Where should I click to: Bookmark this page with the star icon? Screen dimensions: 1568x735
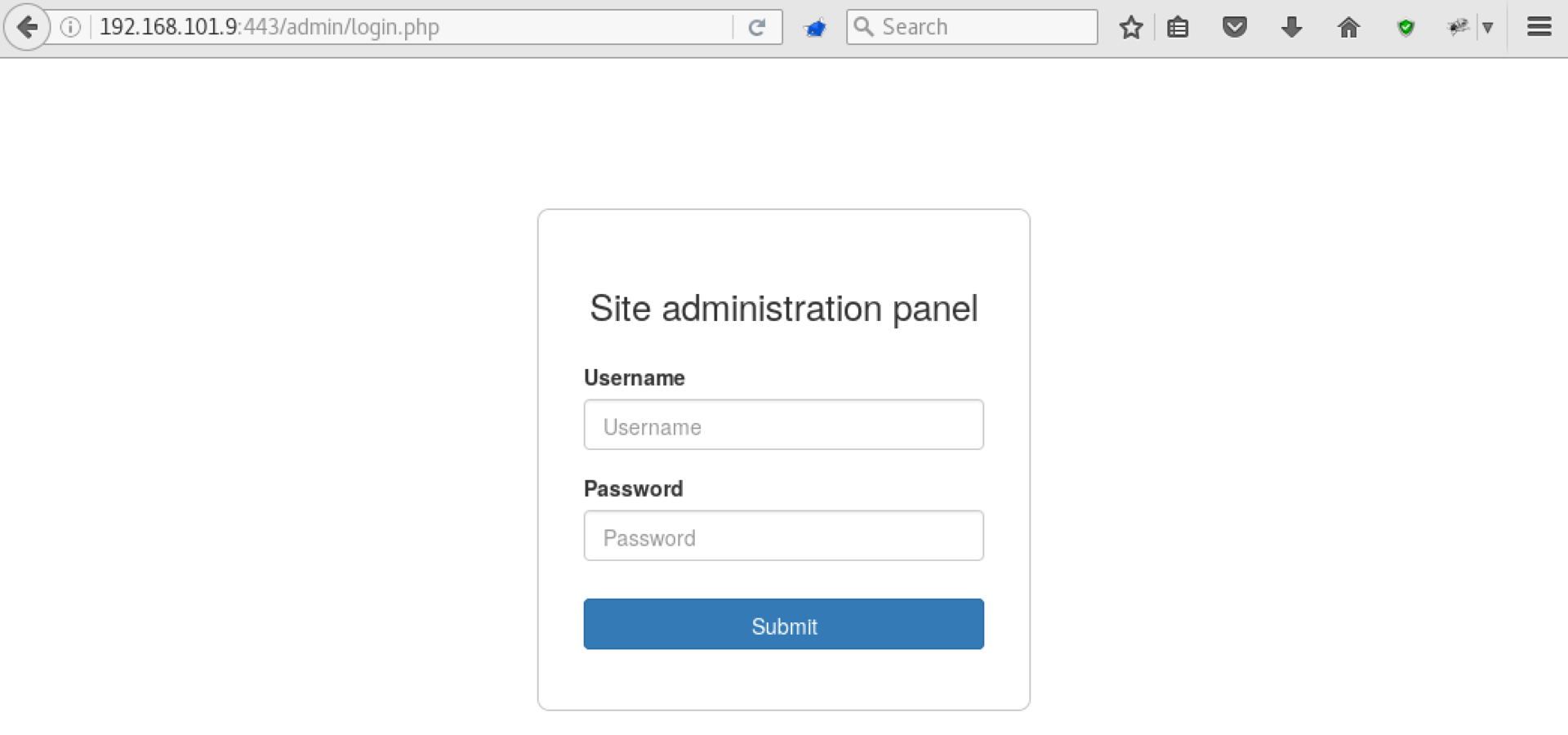click(1131, 28)
